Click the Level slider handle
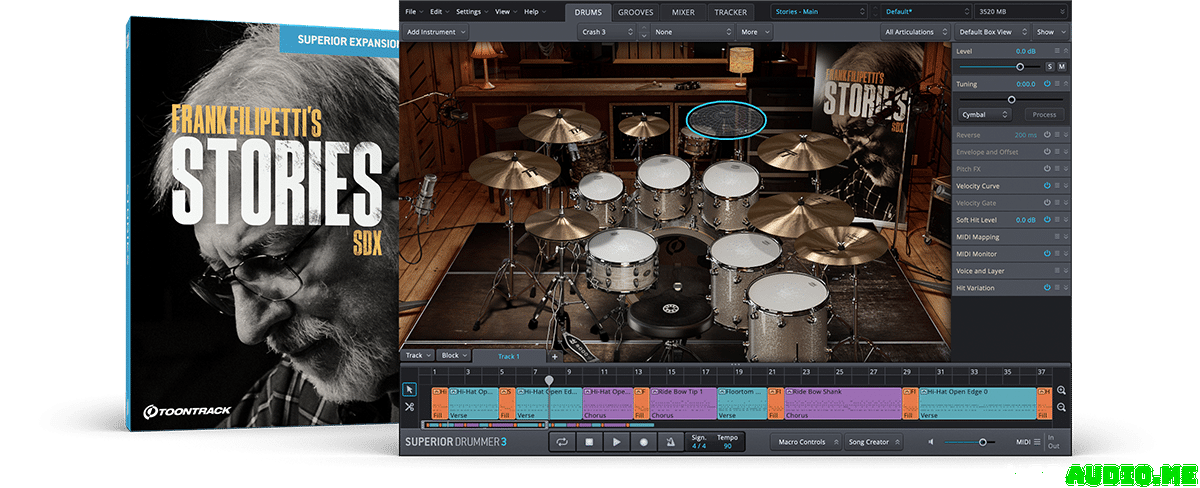 (1020, 66)
